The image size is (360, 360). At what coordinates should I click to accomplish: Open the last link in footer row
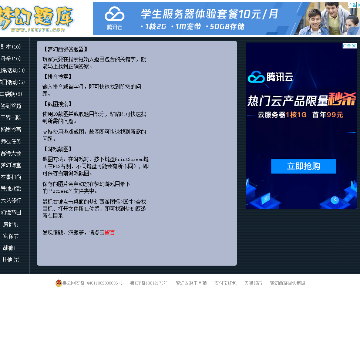(287, 283)
